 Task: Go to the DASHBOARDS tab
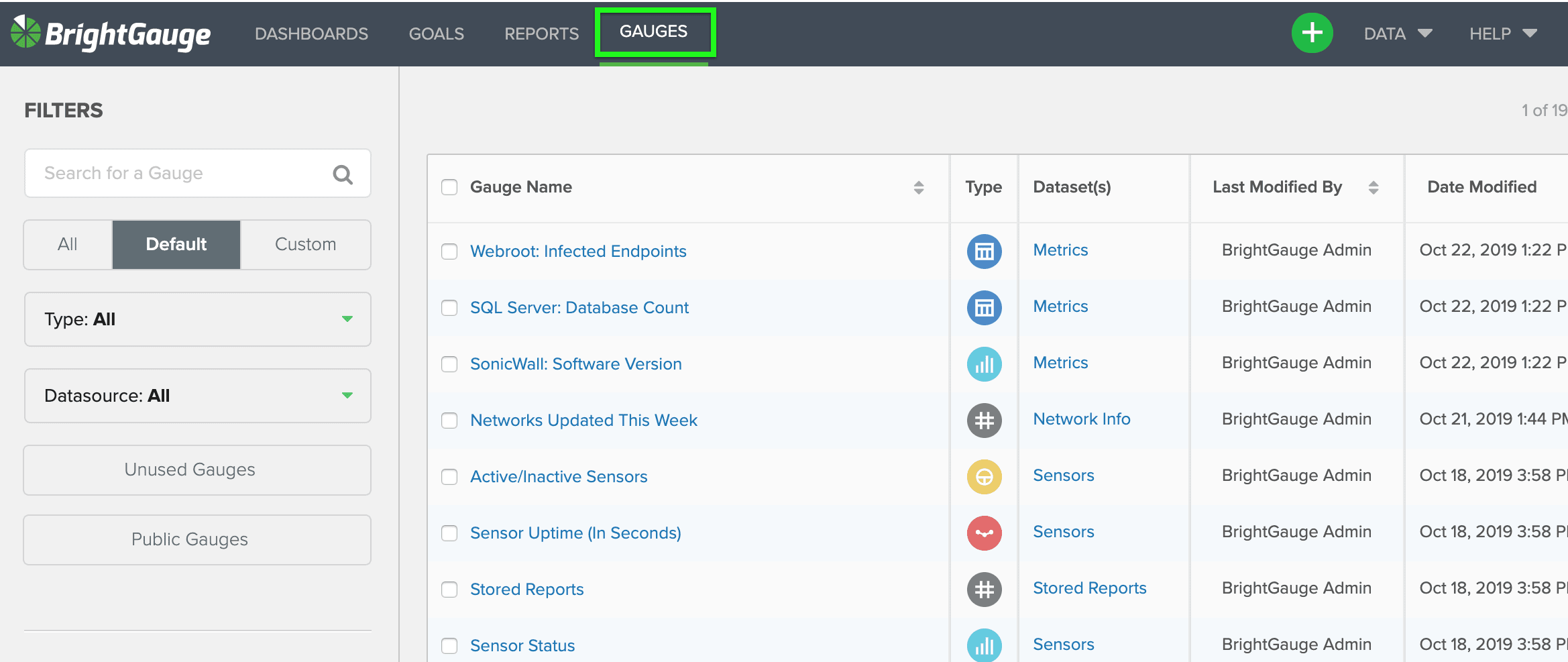pyautogui.click(x=311, y=34)
